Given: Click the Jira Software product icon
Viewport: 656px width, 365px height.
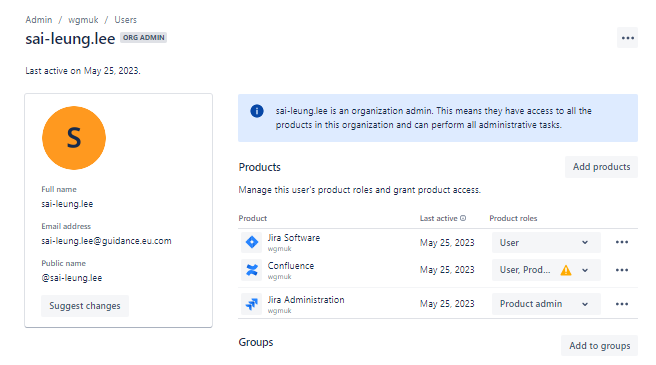Looking at the screenshot, I should click(x=251, y=242).
